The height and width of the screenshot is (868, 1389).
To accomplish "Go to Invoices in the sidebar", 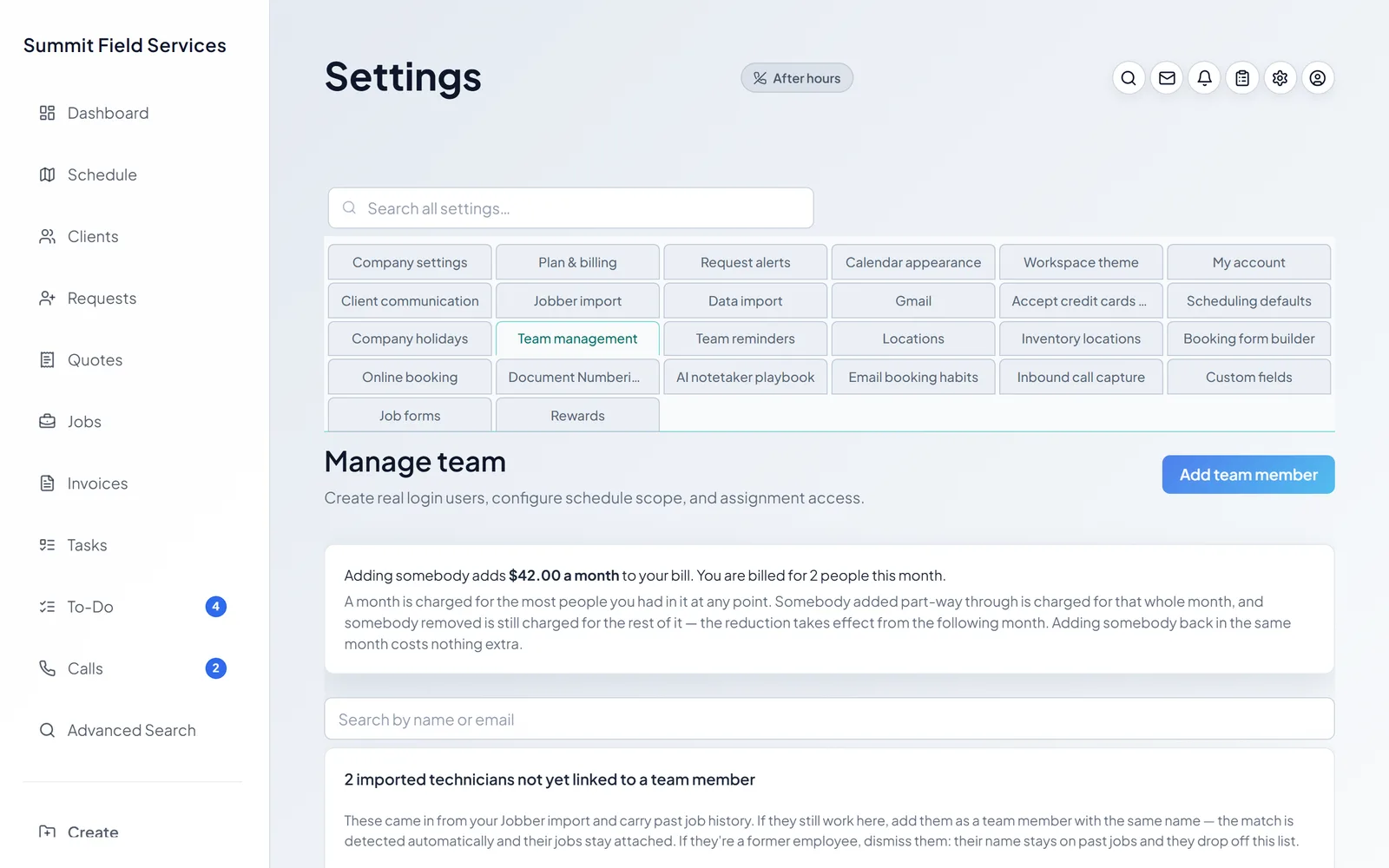I will pos(132,483).
